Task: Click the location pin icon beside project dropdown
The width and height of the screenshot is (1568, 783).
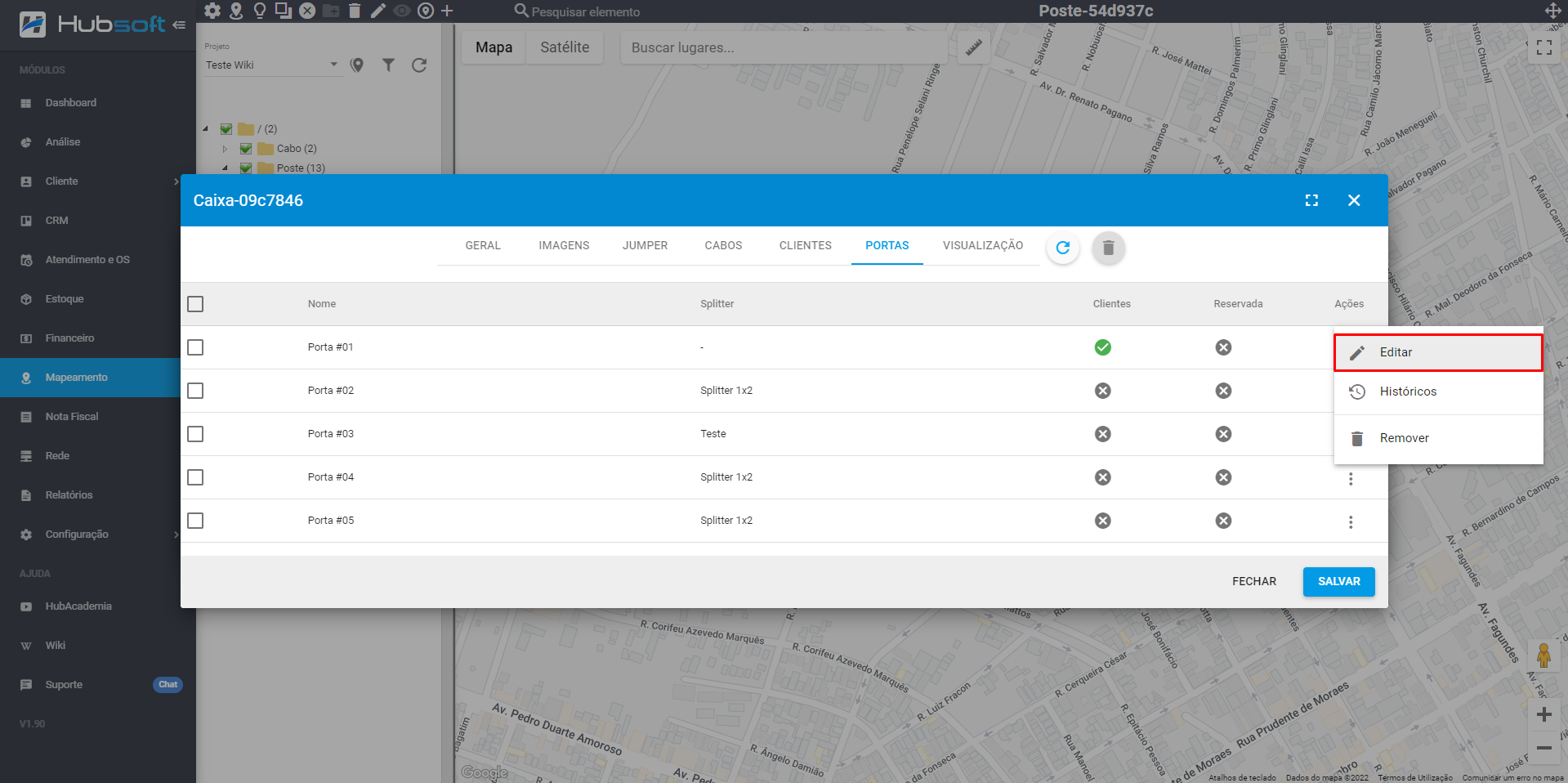Action: (357, 65)
